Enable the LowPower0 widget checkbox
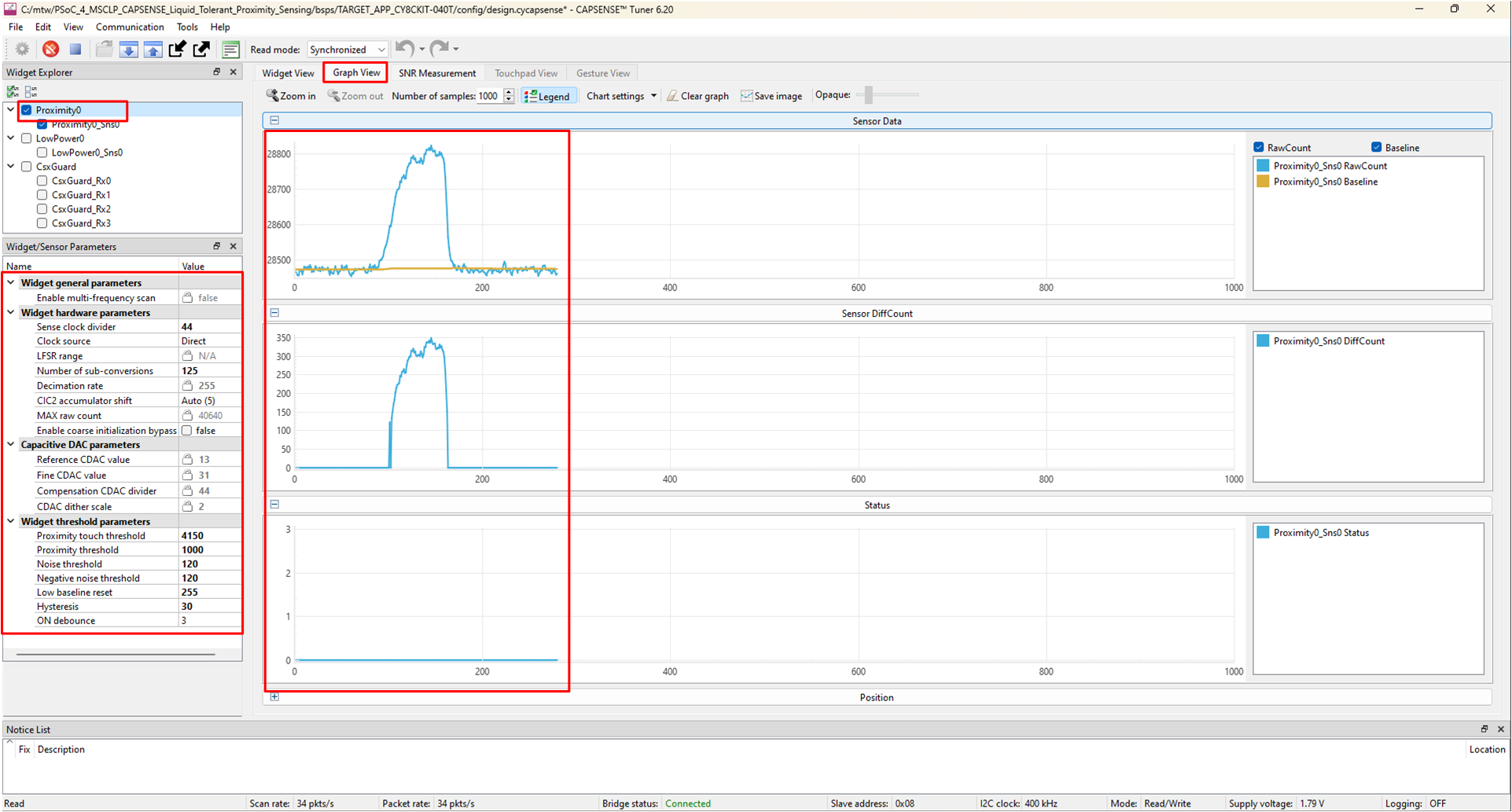This screenshot has width=1512, height=812. pyautogui.click(x=27, y=138)
